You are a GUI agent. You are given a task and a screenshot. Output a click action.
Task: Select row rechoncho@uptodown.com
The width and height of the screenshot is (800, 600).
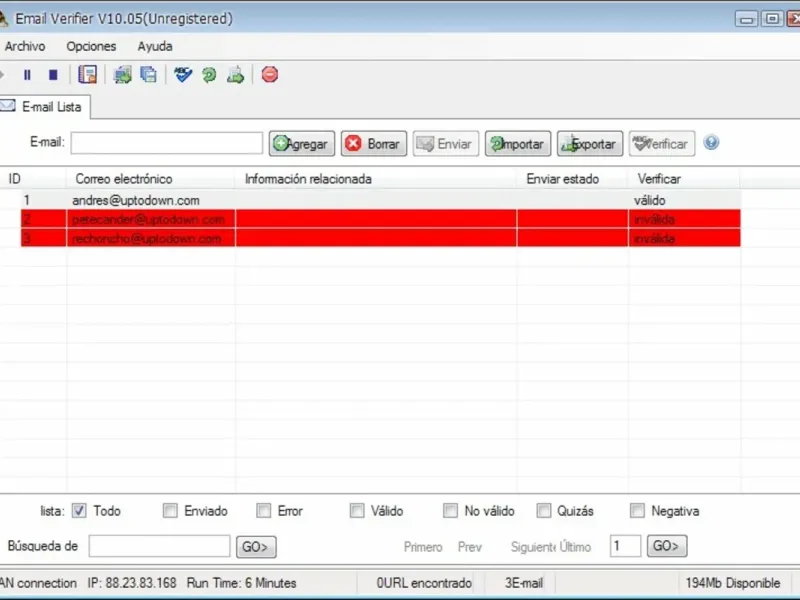tap(381, 238)
